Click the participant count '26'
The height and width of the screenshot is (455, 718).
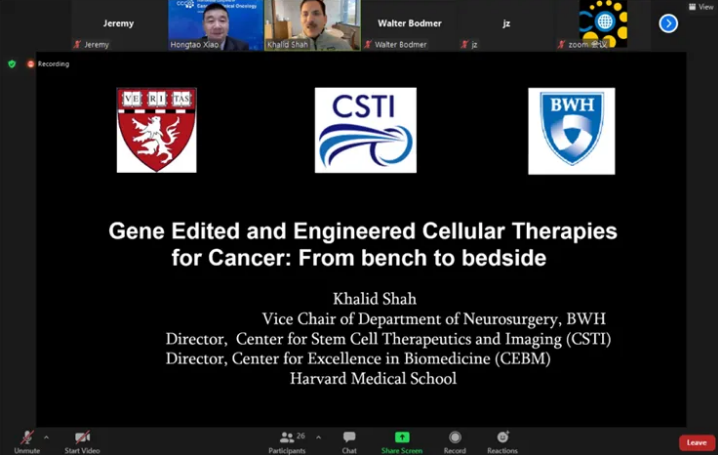tap(301, 436)
